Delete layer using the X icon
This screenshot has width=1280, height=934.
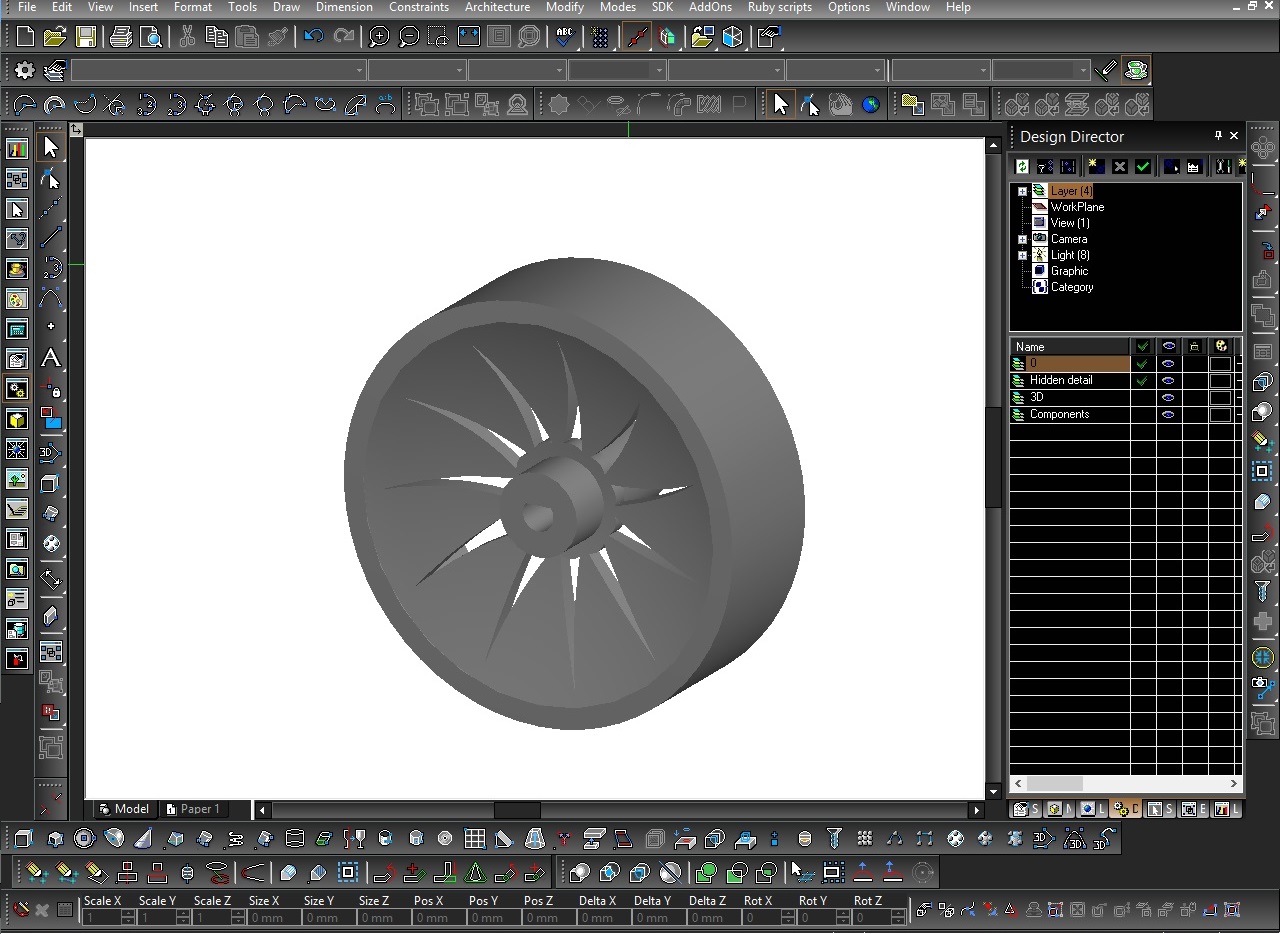click(1120, 166)
